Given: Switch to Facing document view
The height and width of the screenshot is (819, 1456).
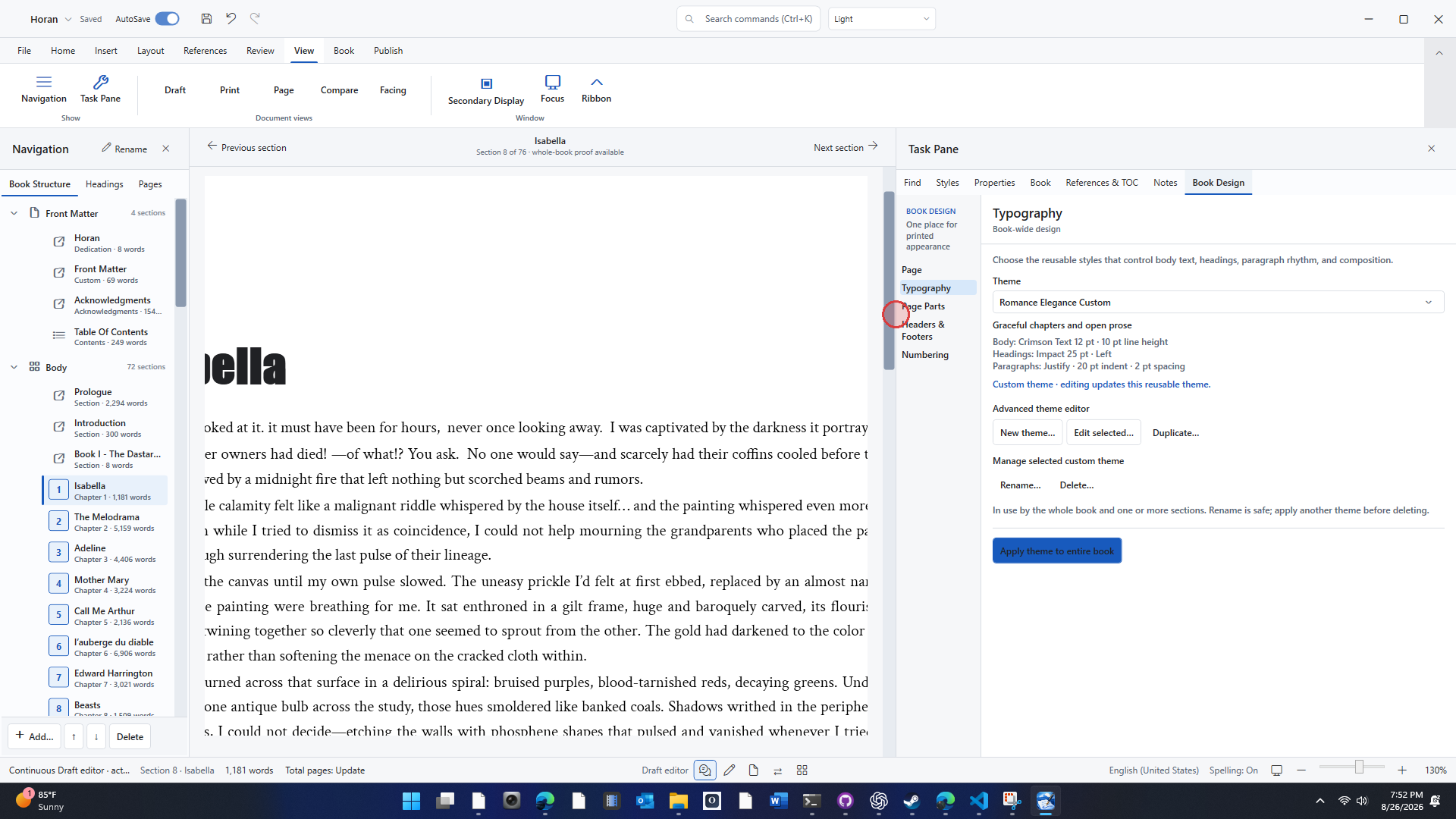Looking at the screenshot, I should 393,90.
